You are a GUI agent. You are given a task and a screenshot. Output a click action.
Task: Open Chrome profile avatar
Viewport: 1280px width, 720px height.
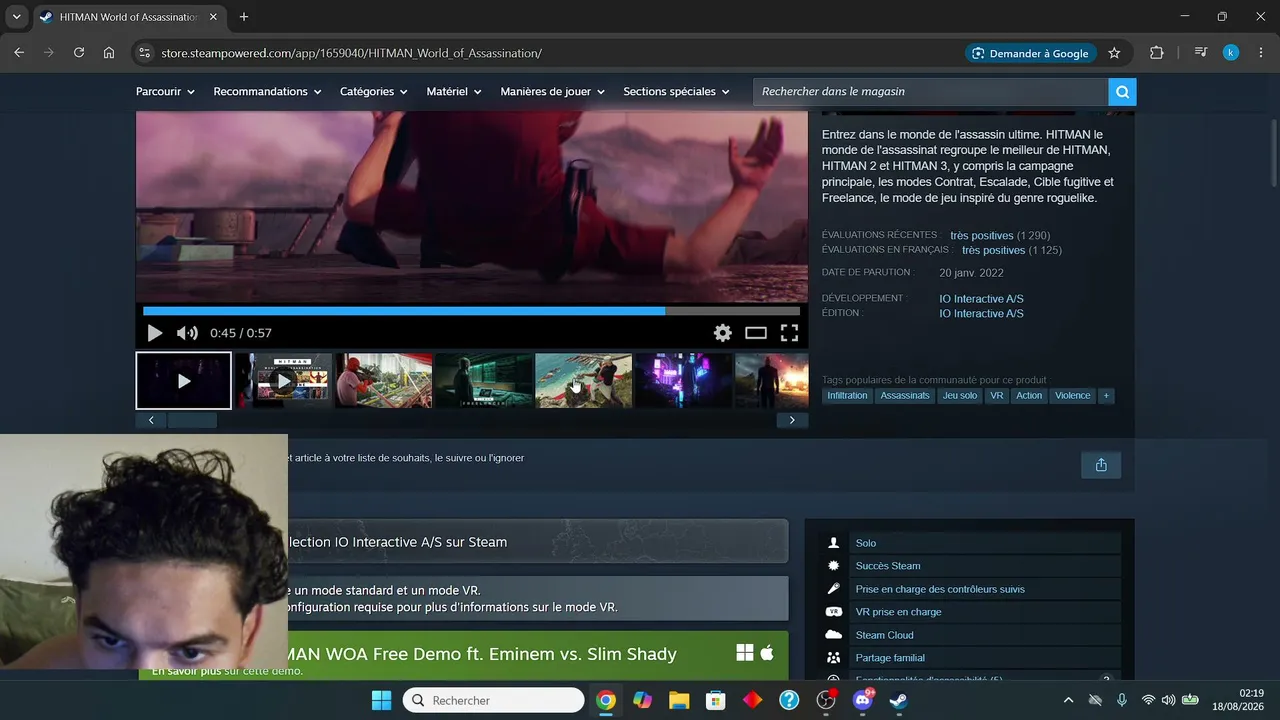pyautogui.click(x=1231, y=53)
